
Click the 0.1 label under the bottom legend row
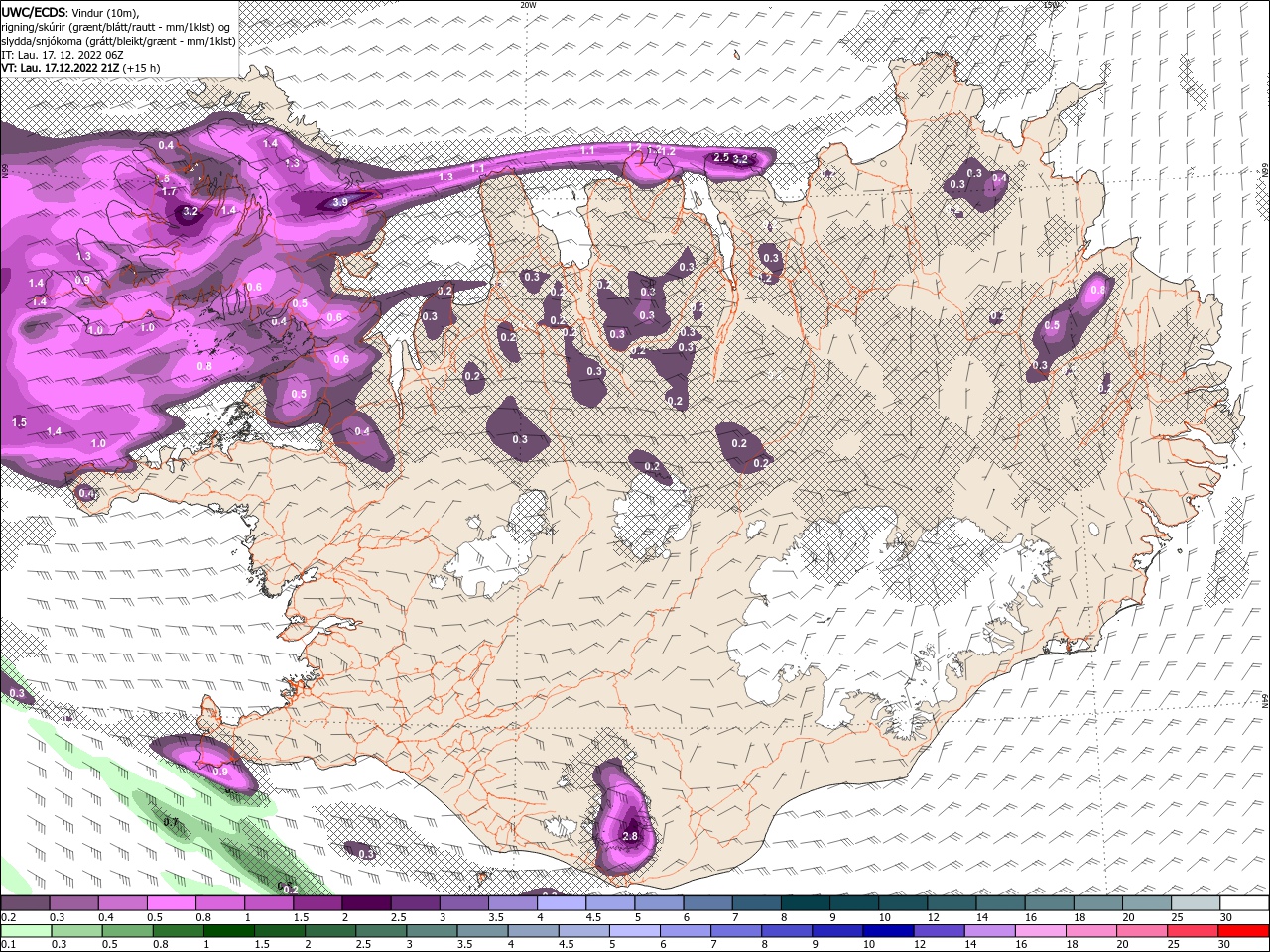click(9, 945)
